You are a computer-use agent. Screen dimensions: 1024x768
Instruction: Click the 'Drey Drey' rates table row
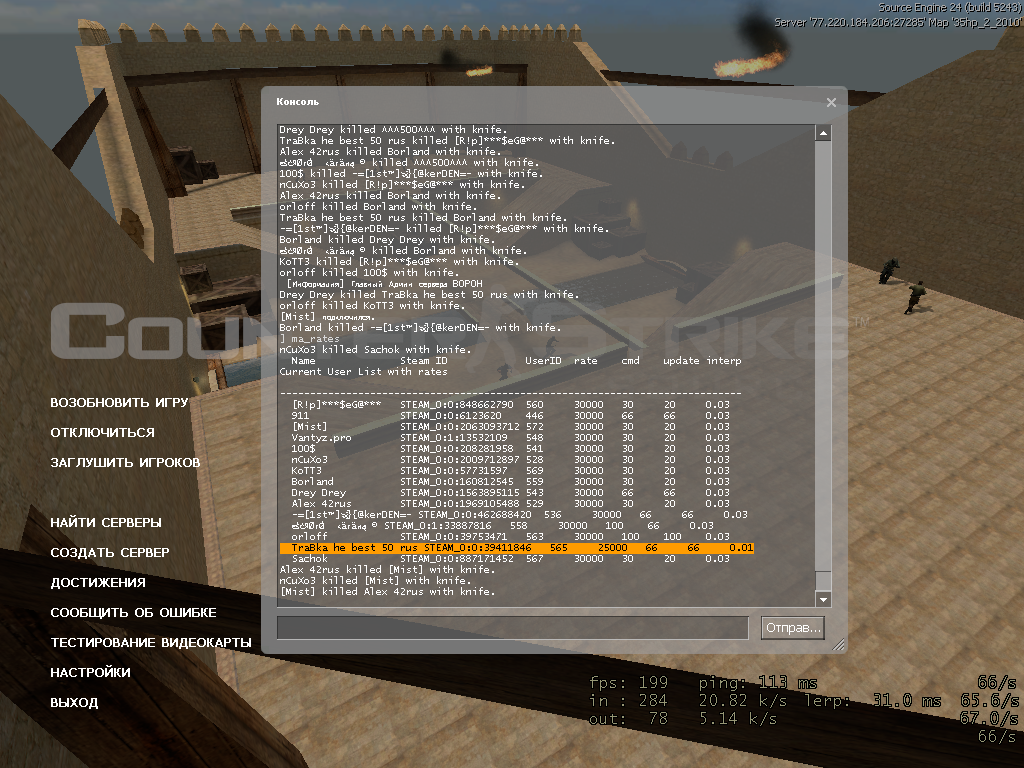[511, 493]
